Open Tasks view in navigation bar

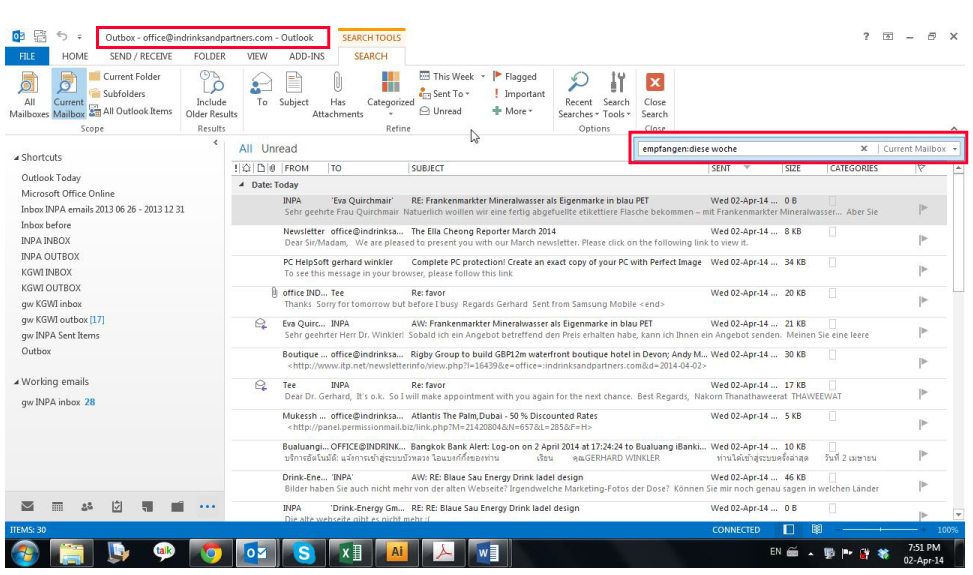pyautogui.click(x=117, y=506)
